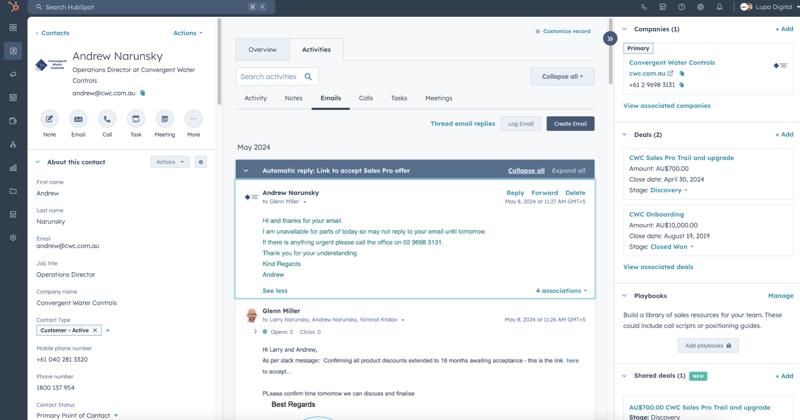Remove the Customer - Active tag

95,331
